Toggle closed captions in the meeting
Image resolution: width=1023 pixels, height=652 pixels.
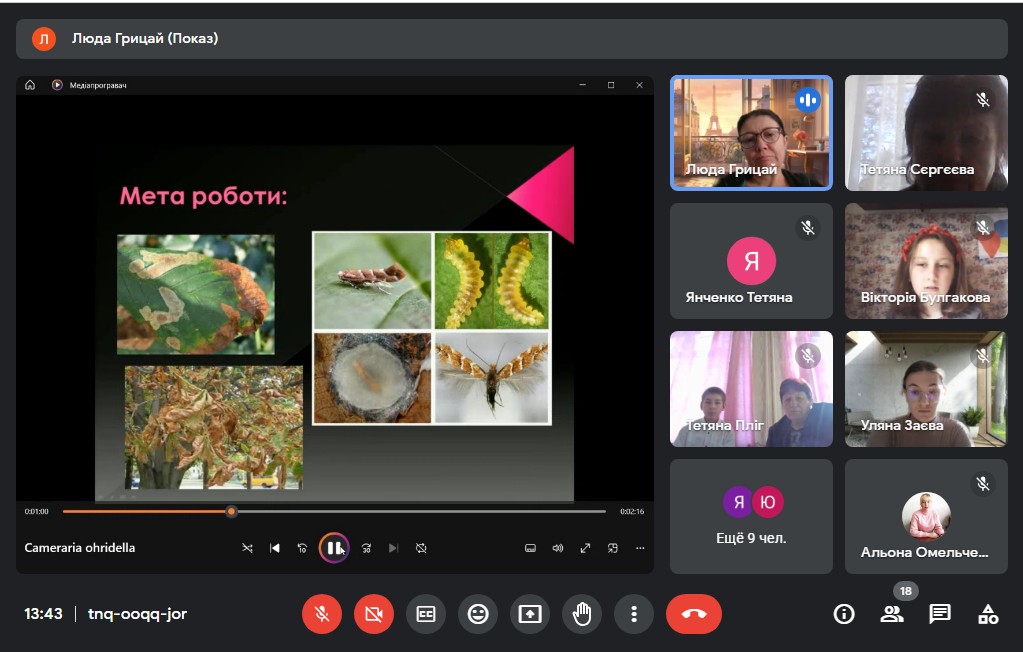coord(426,614)
